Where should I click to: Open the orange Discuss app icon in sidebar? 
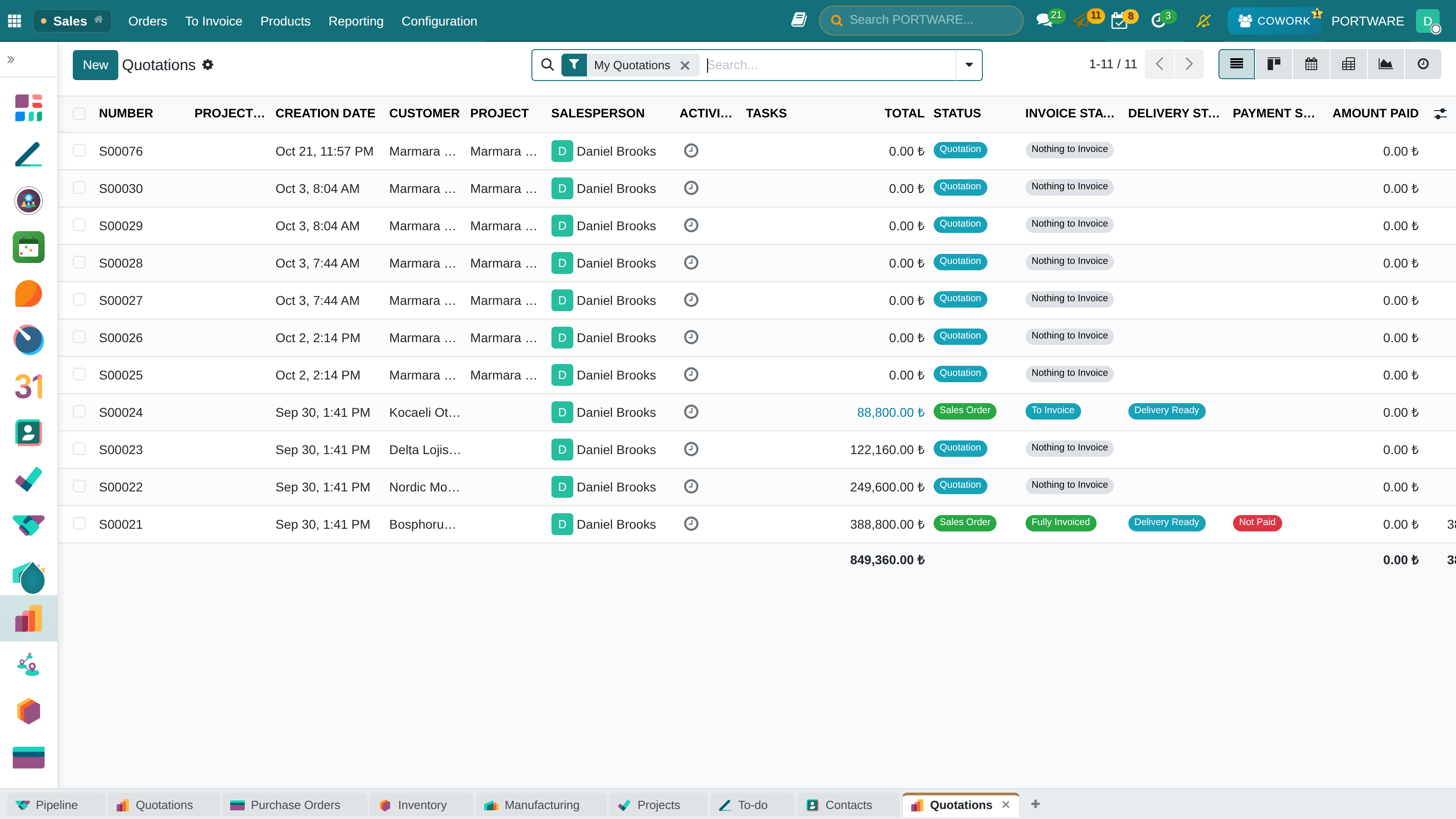point(28,293)
